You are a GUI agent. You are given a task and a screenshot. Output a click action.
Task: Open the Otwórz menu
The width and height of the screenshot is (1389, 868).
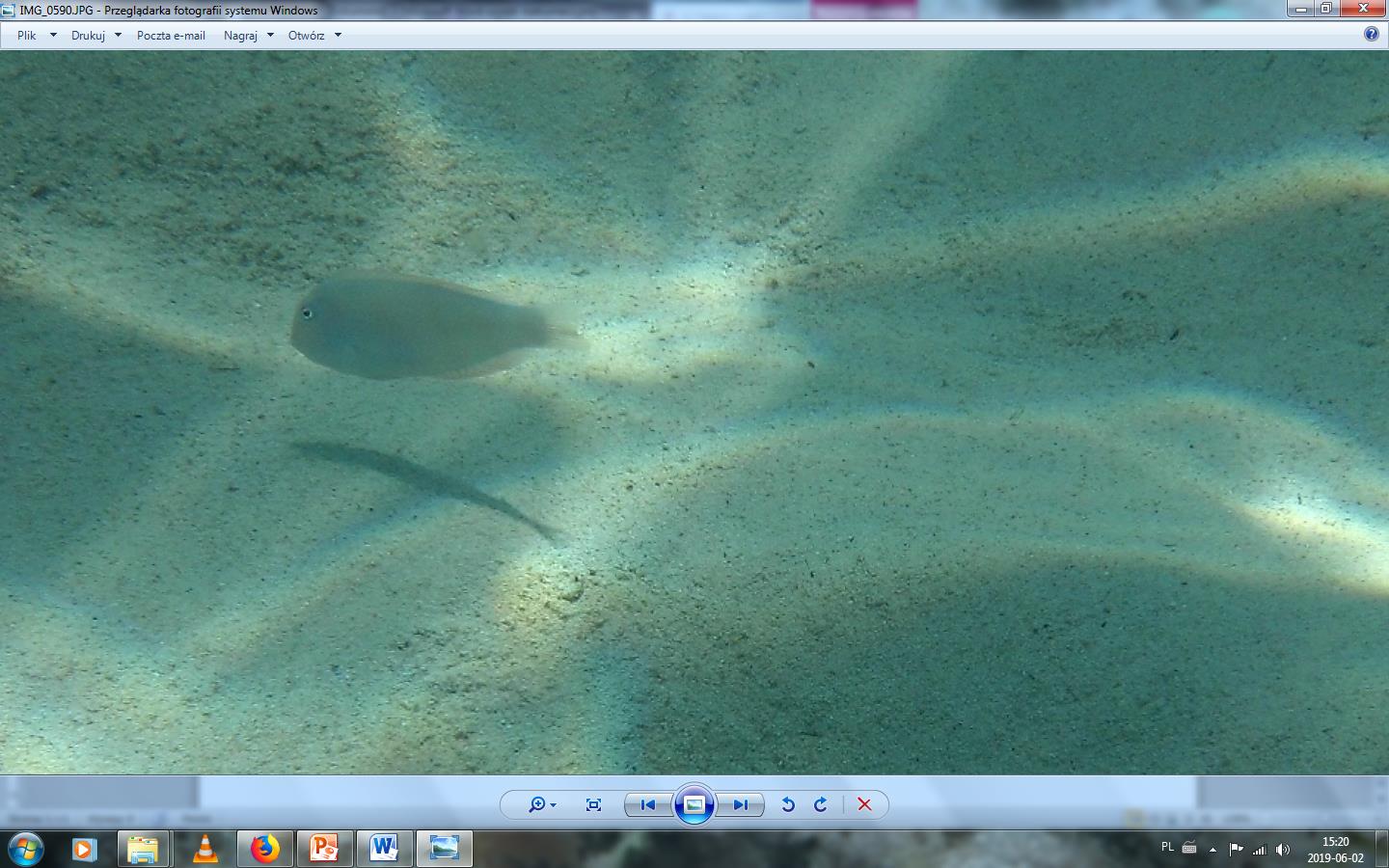pos(313,35)
